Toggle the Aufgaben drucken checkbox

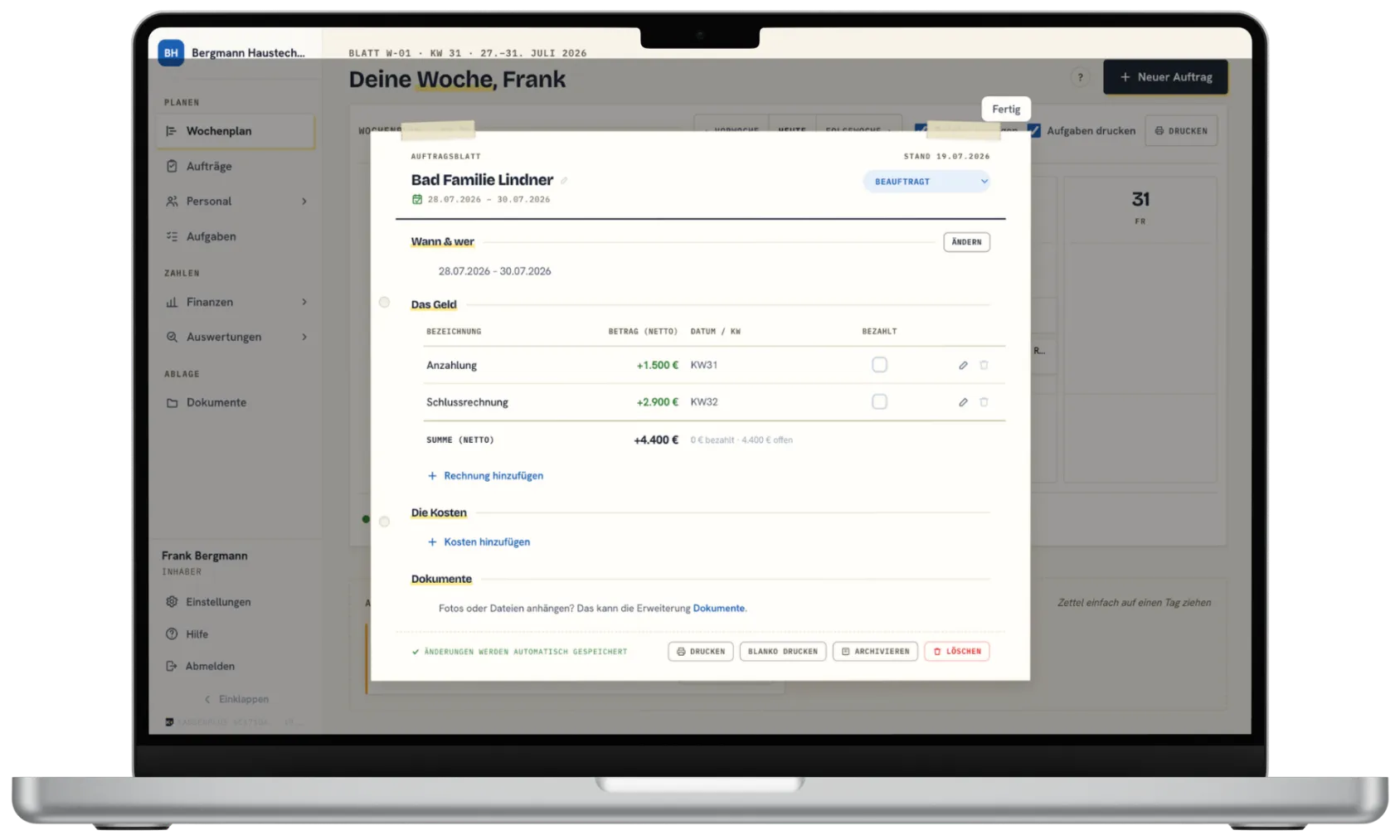click(x=1034, y=130)
